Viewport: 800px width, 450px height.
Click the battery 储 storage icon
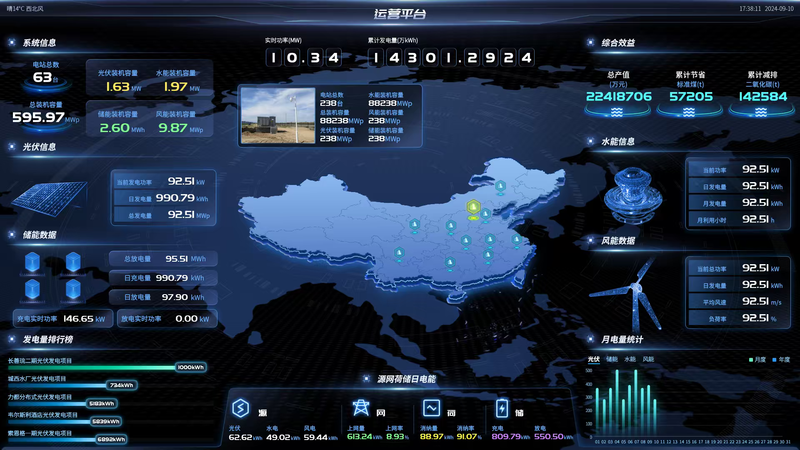502,408
